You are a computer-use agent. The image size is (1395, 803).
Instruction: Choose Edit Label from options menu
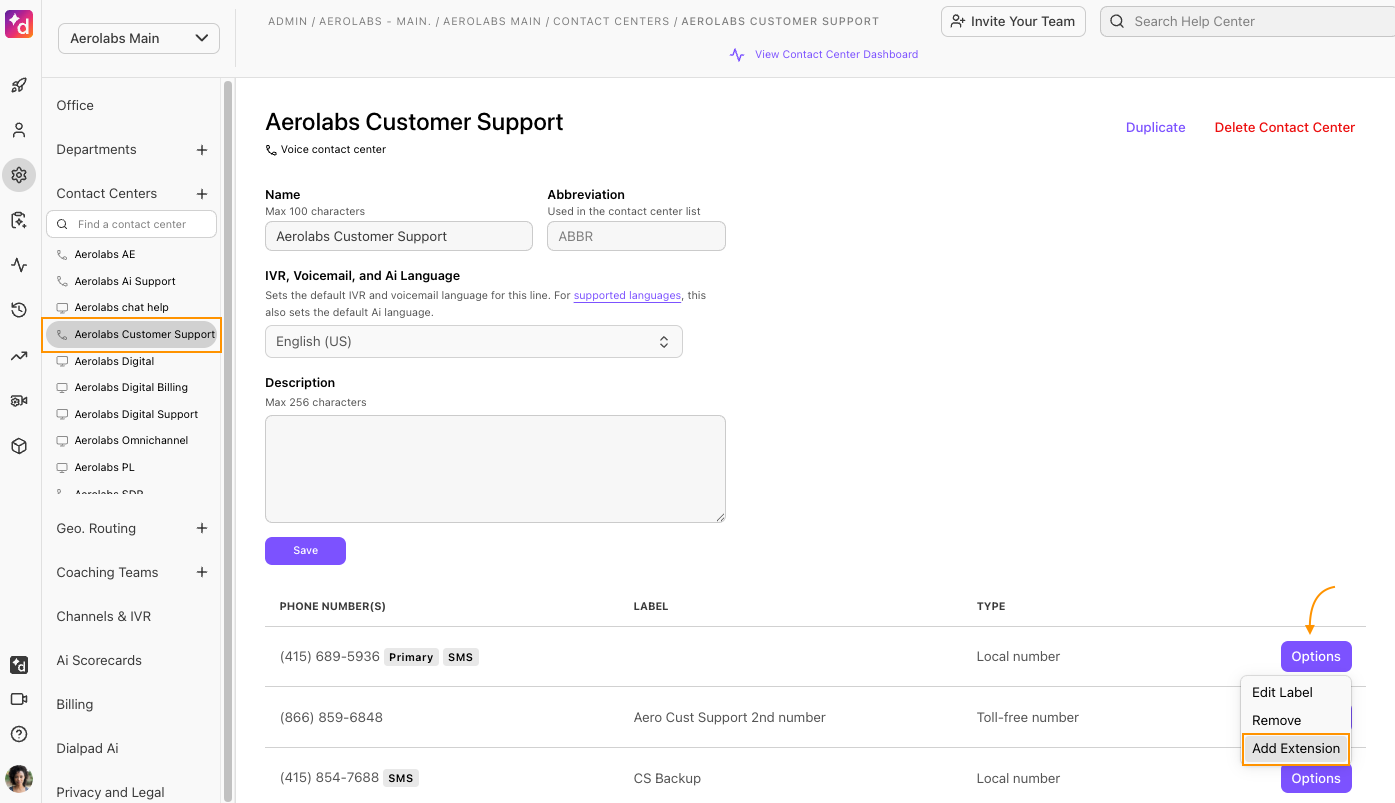pos(1282,692)
